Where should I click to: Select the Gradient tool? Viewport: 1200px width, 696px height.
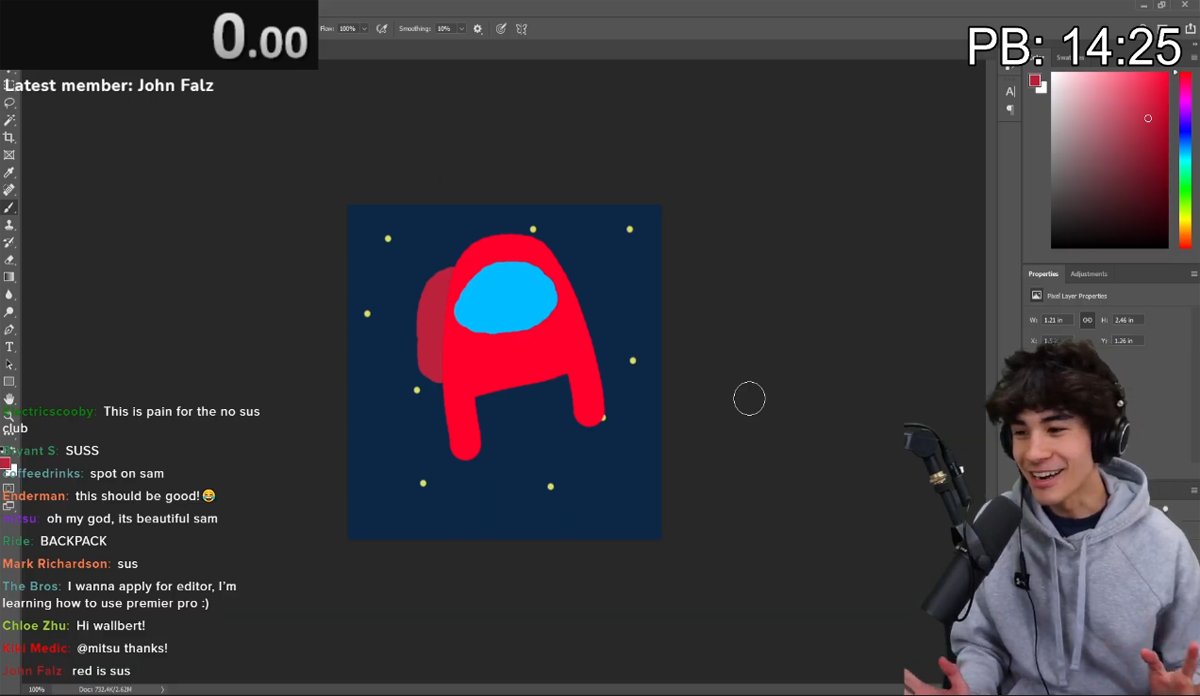pyautogui.click(x=10, y=277)
